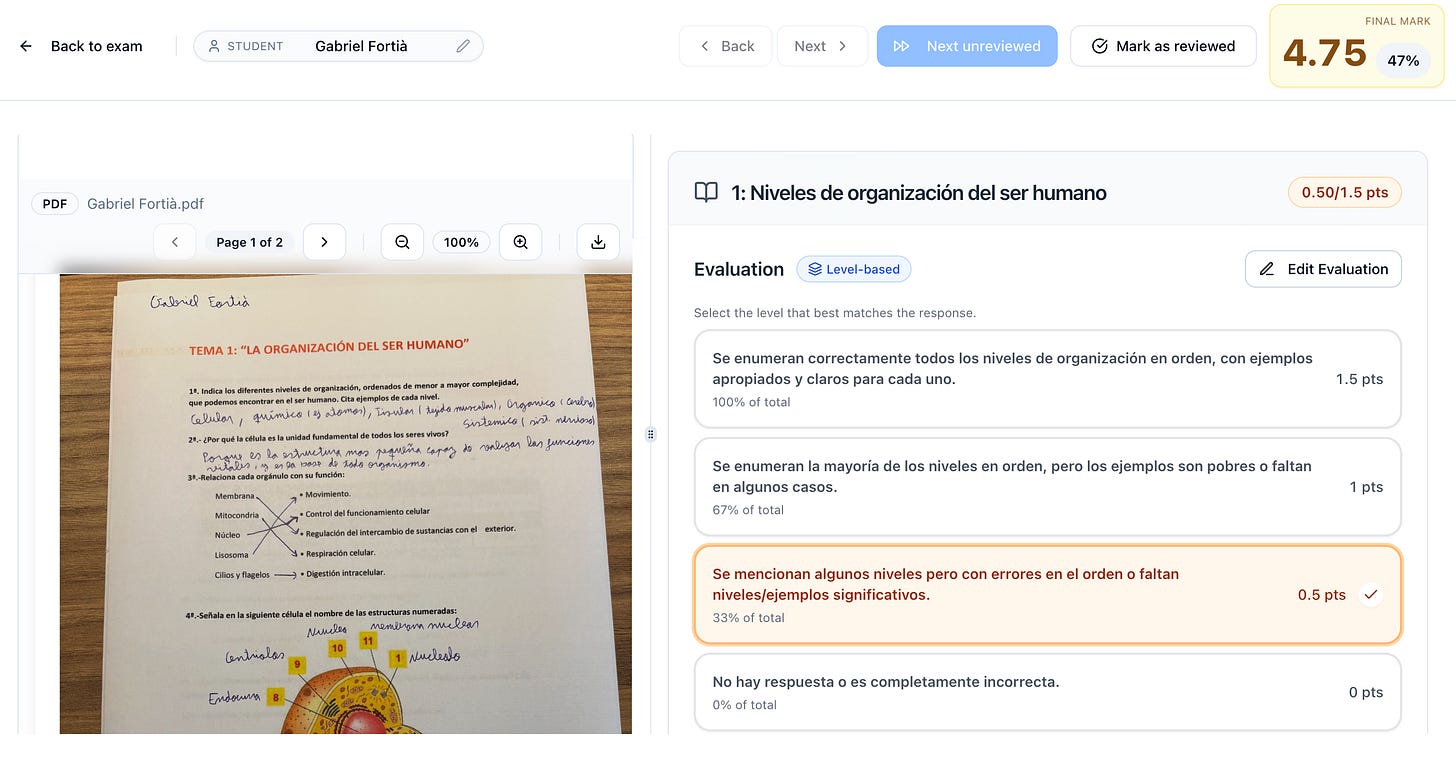Click the 47% percentage badge
This screenshot has height=764, width=1456.
coord(1403,60)
